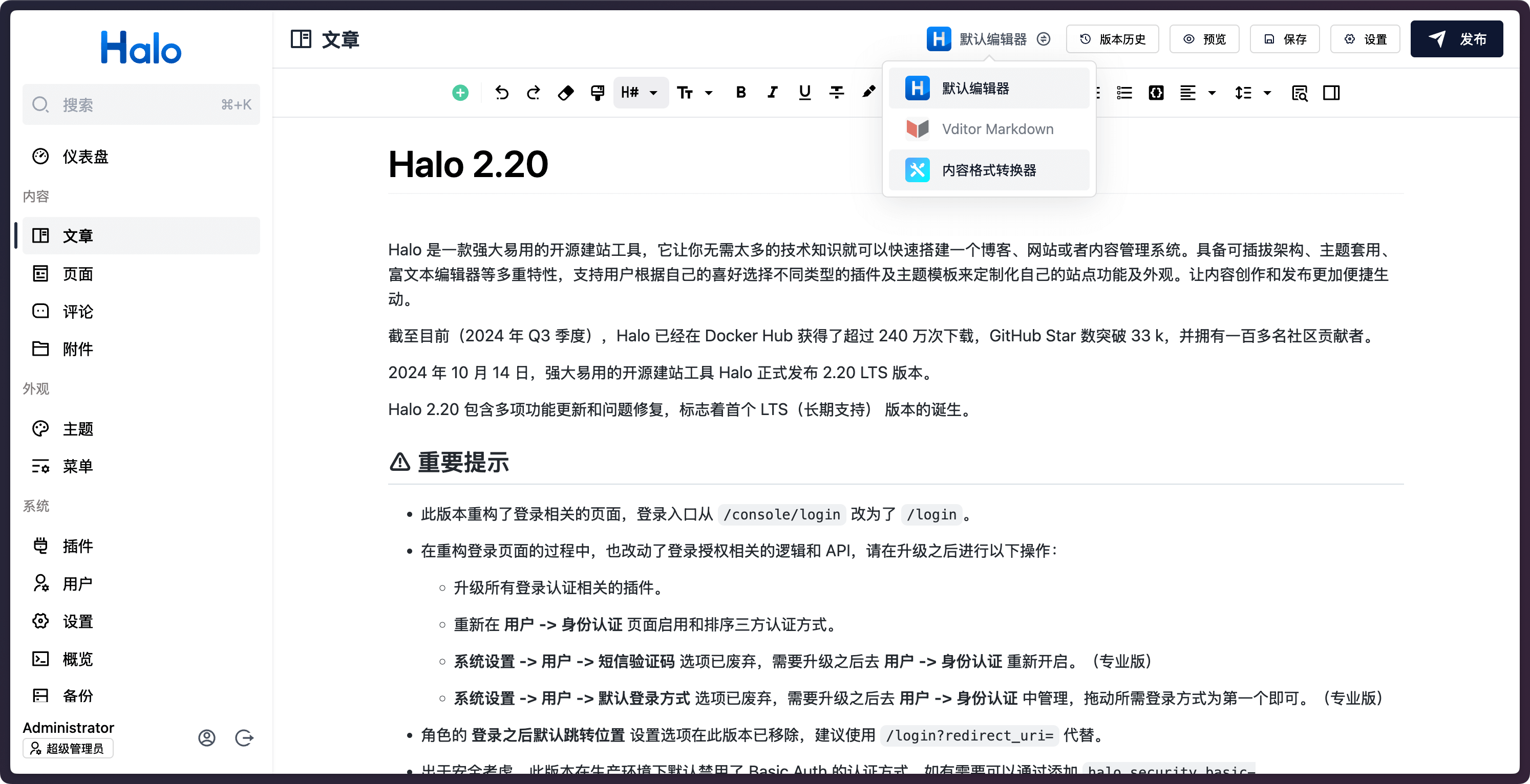Open 文章 posts in sidebar

[141, 235]
